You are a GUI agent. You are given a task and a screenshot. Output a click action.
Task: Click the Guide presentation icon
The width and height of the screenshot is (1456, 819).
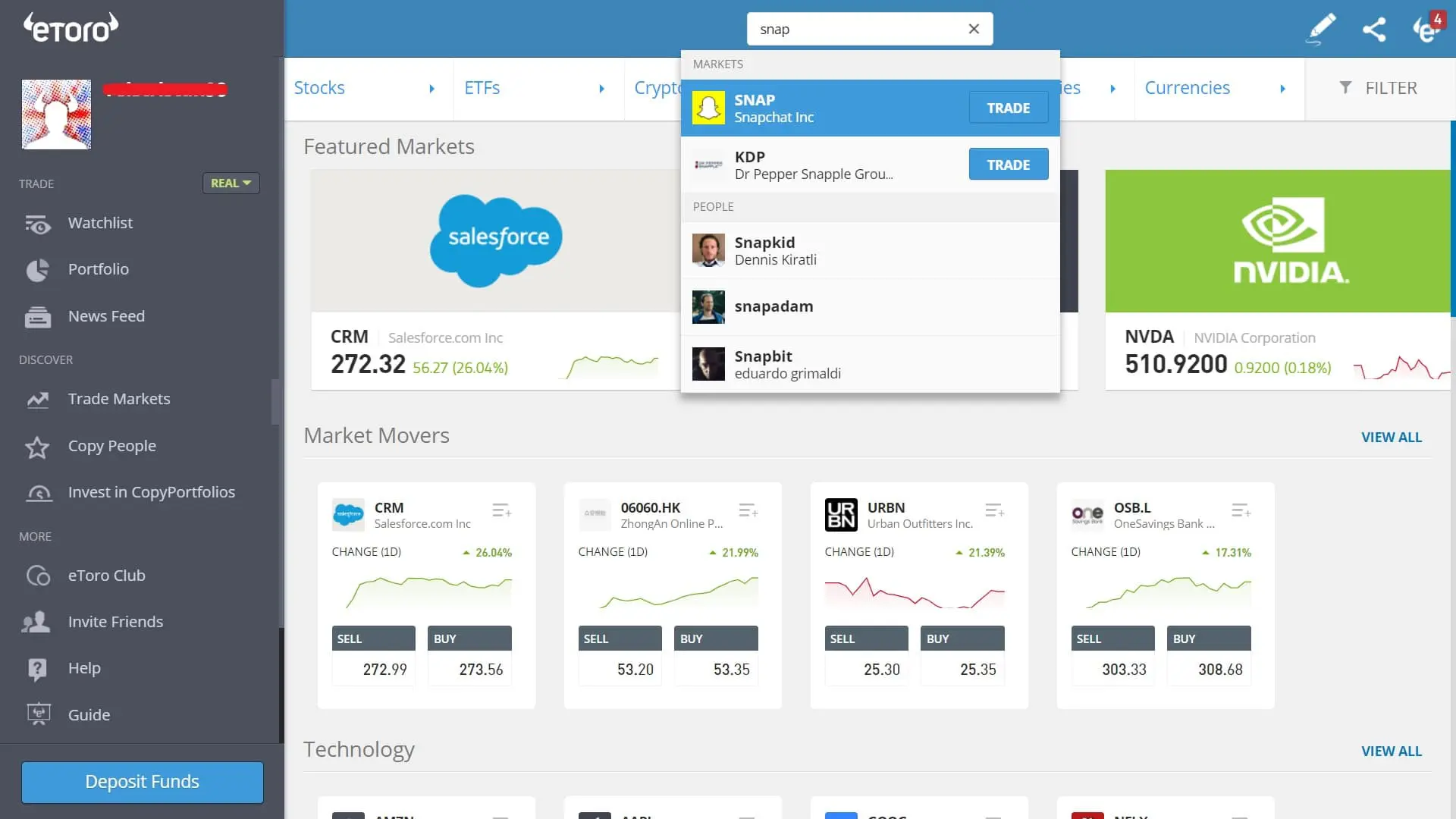(x=38, y=715)
